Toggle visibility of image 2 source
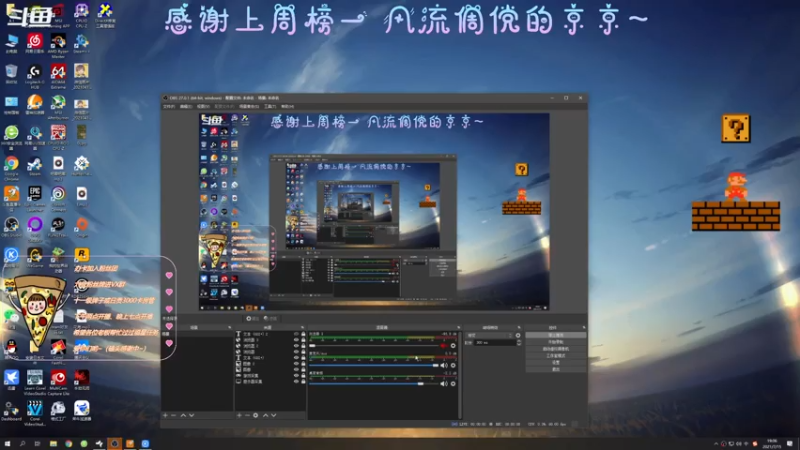 pyautogui.click(x=296, y=364)
